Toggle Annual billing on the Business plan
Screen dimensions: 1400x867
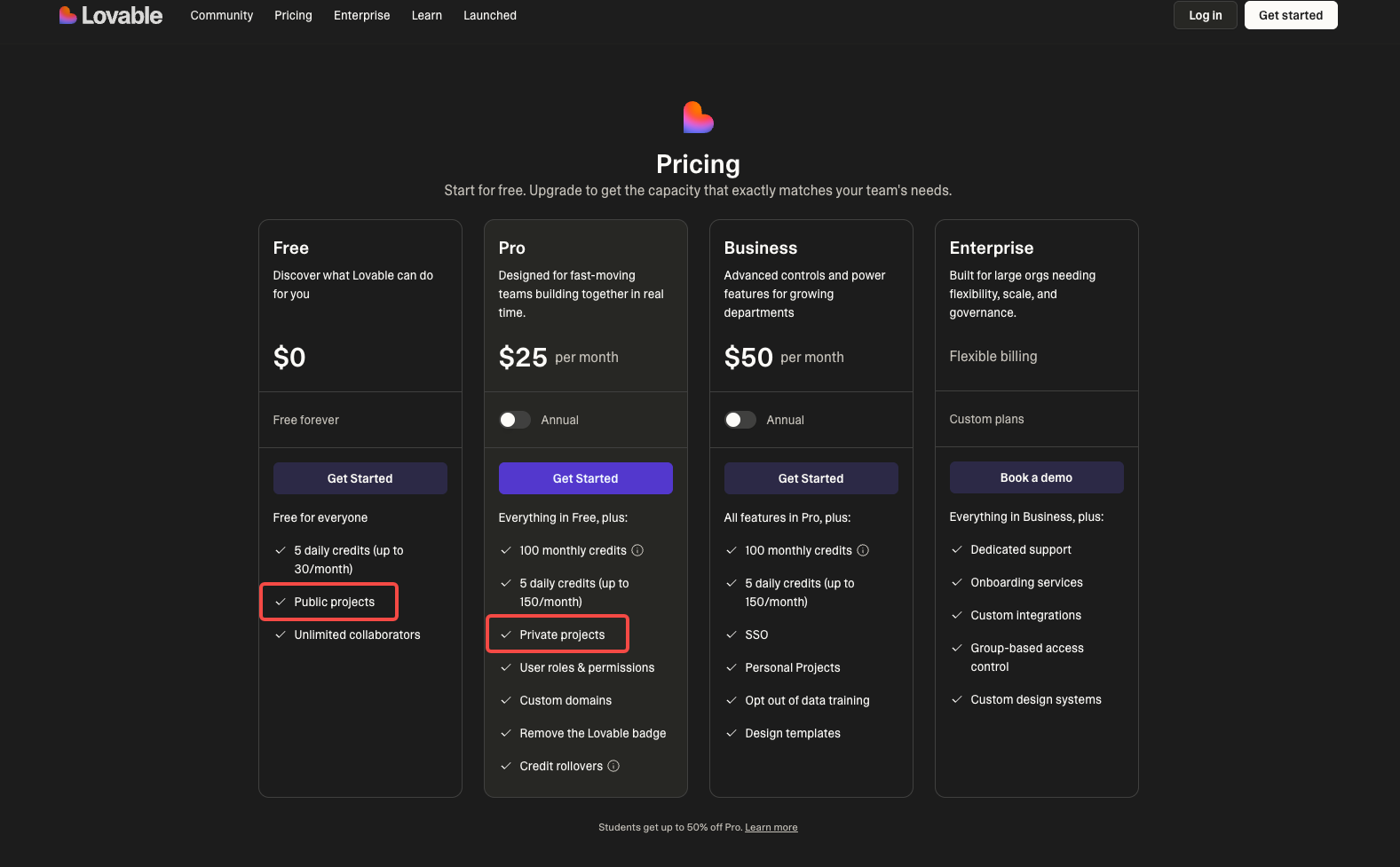point(740,420)
